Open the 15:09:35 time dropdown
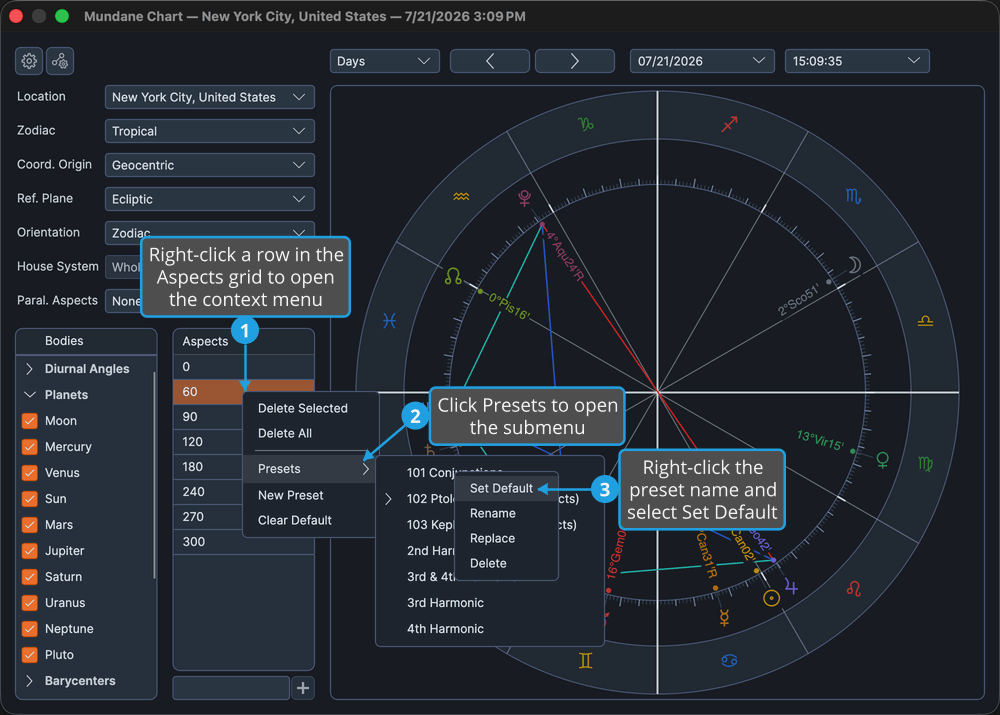The height and width of the screenshot is (715, 1000). tap(857, 61)
